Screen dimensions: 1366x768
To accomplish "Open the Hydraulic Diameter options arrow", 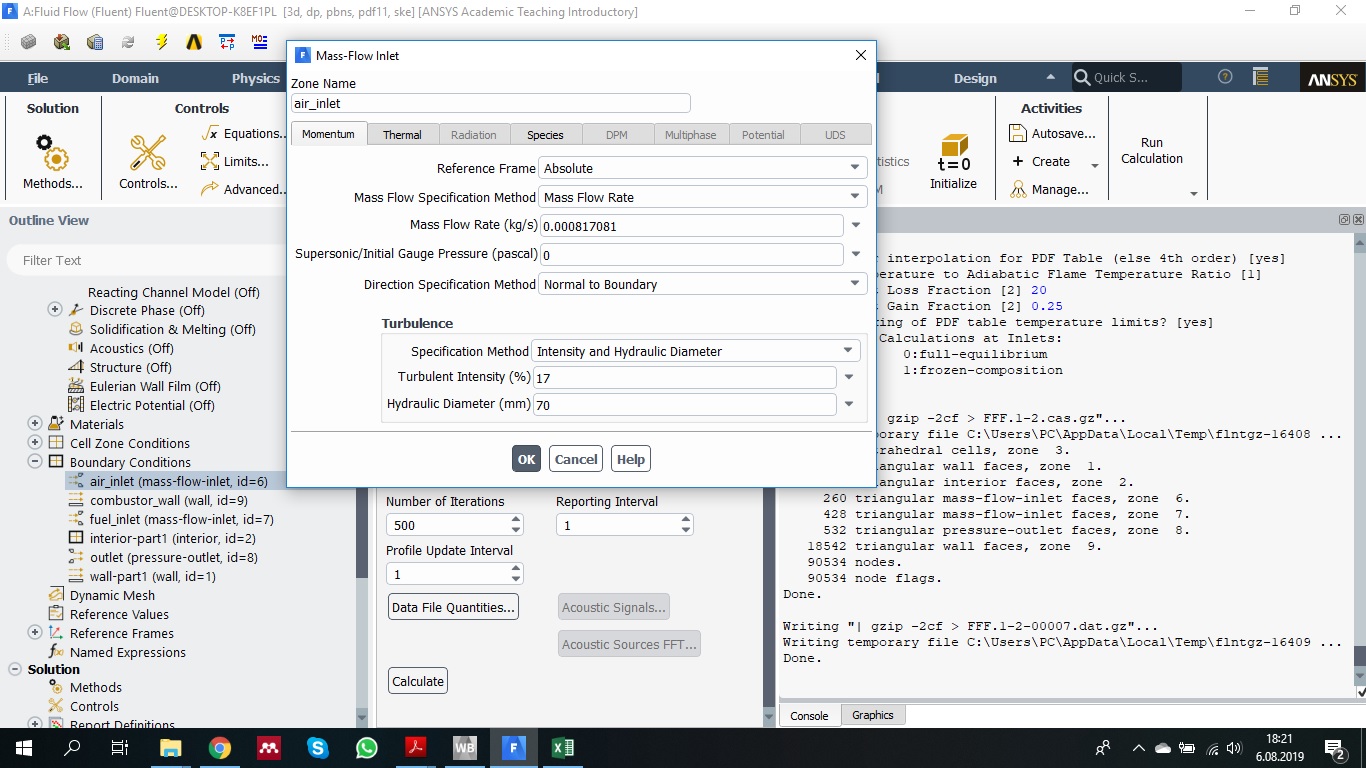I will click(x=849, y=404).
